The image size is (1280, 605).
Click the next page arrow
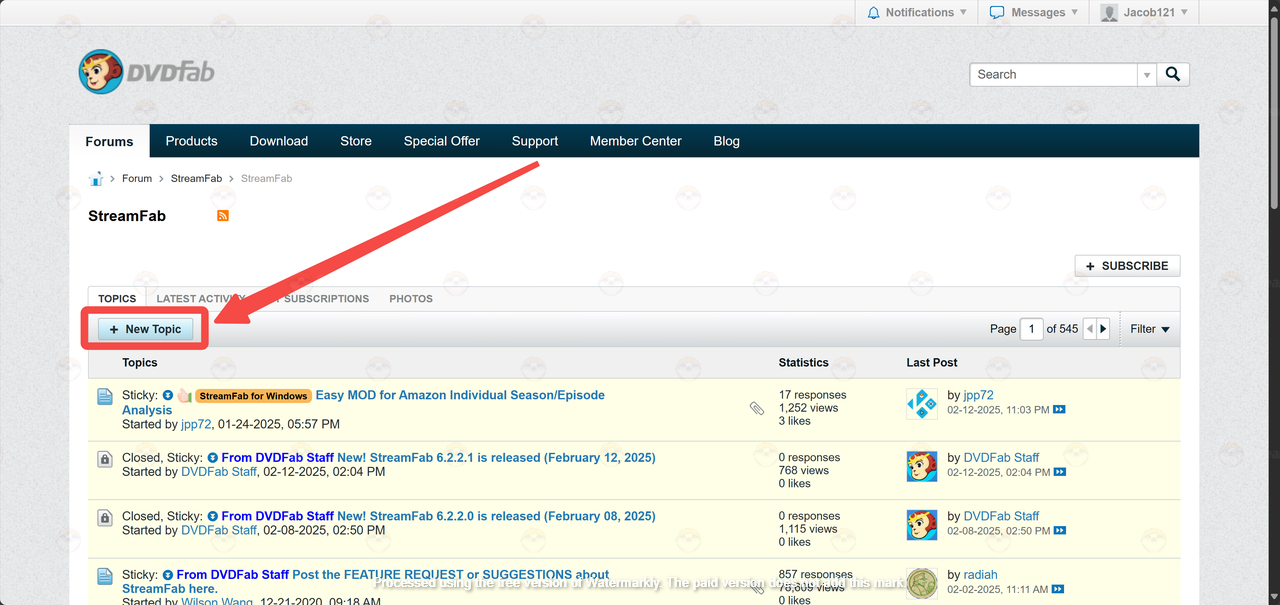1103,329
